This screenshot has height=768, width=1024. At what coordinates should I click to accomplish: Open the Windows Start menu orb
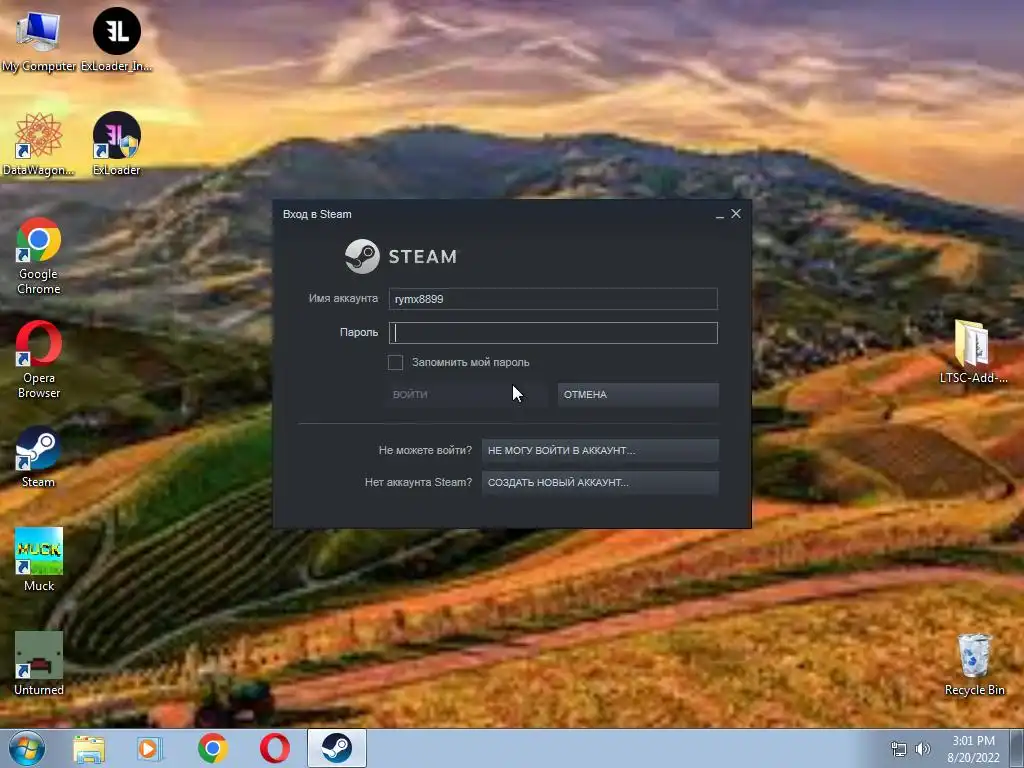point(27,748)
